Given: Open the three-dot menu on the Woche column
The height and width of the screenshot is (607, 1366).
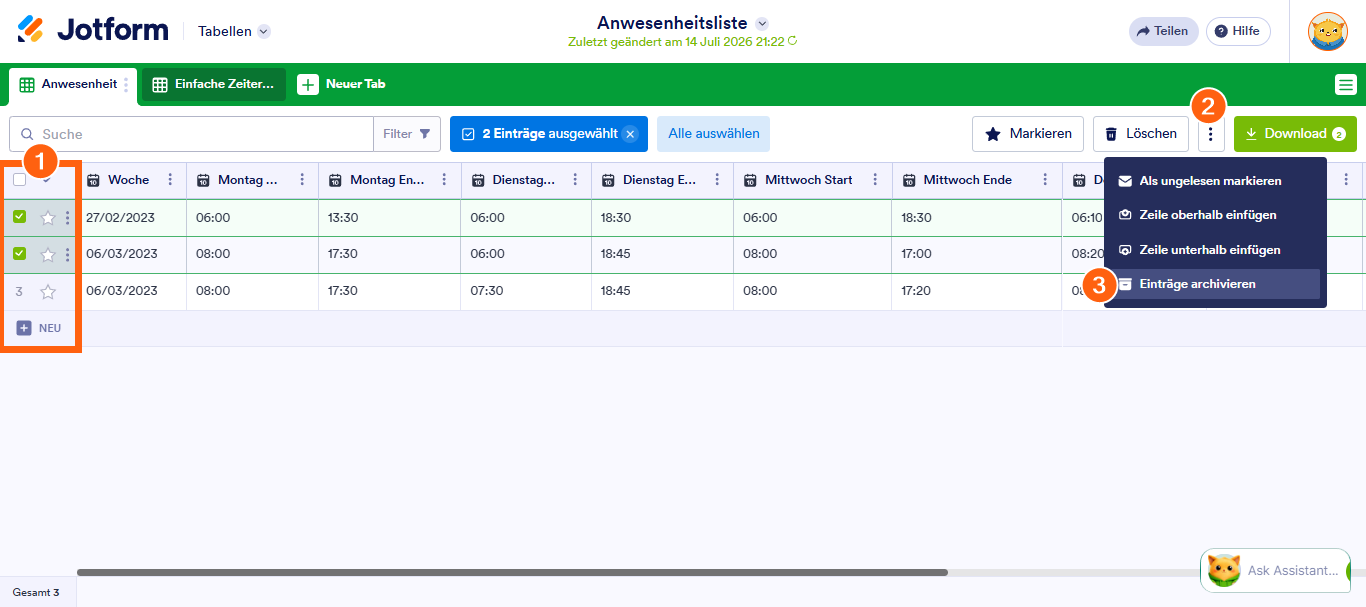Looking at the screenshot, I should click(170, 180).
